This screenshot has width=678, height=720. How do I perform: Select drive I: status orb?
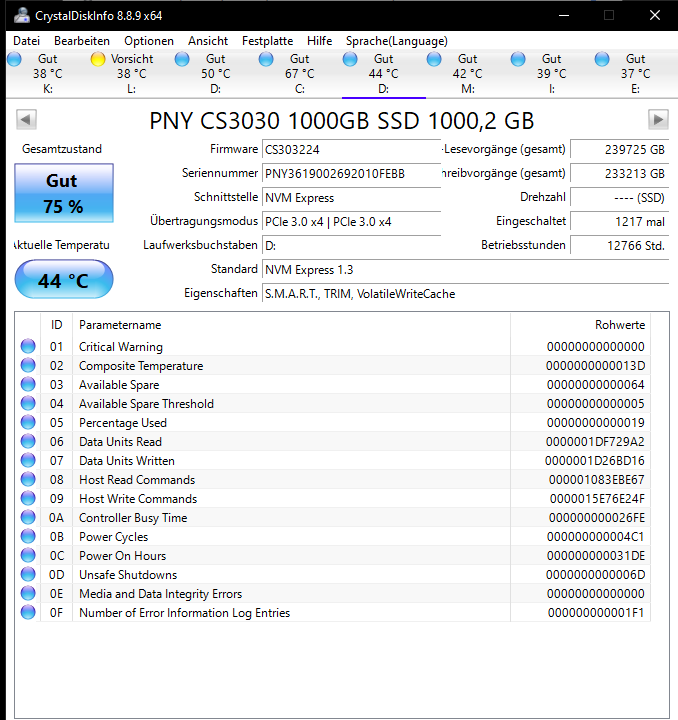518,59
